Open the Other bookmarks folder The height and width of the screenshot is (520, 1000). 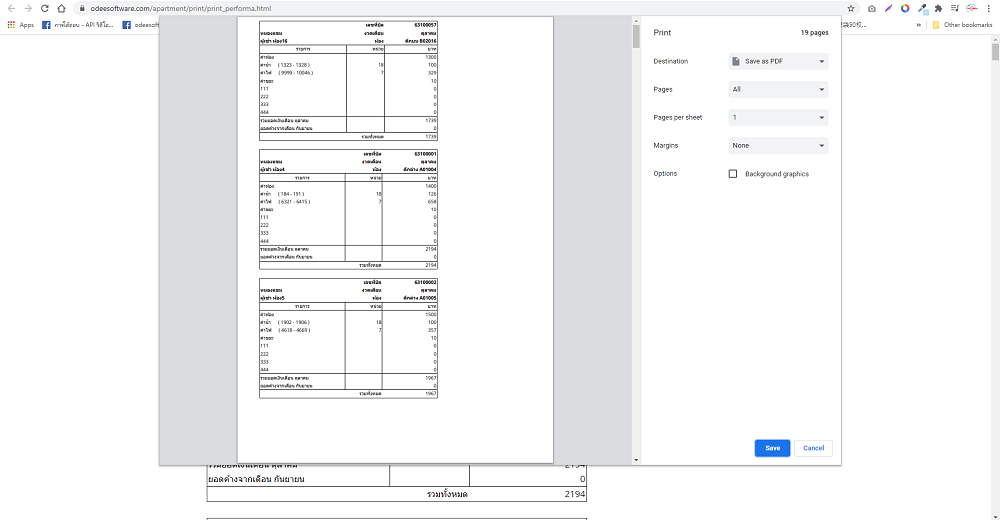coord(962,24)
